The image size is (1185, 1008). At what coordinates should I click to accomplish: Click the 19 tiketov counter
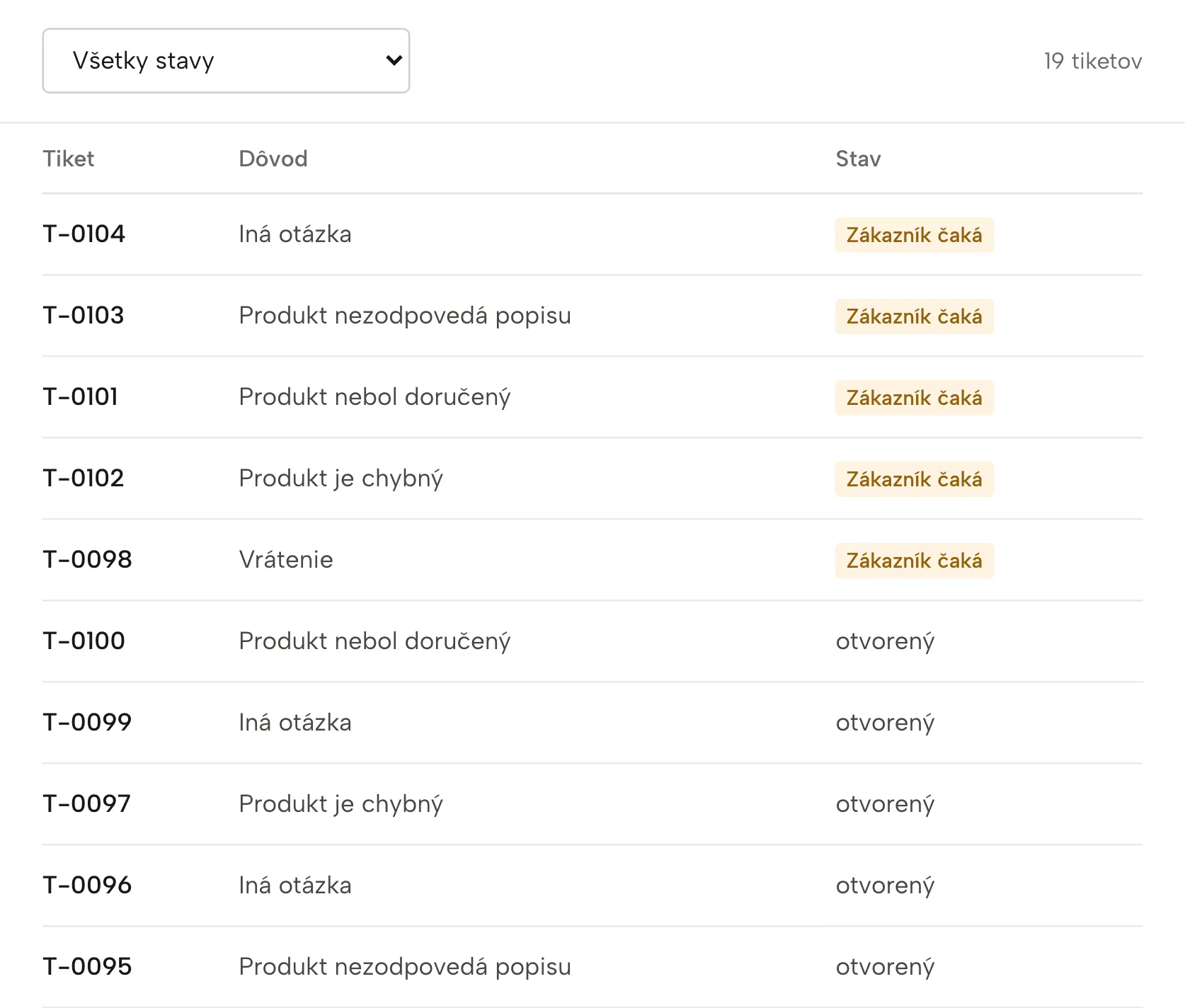[1093, 61]
